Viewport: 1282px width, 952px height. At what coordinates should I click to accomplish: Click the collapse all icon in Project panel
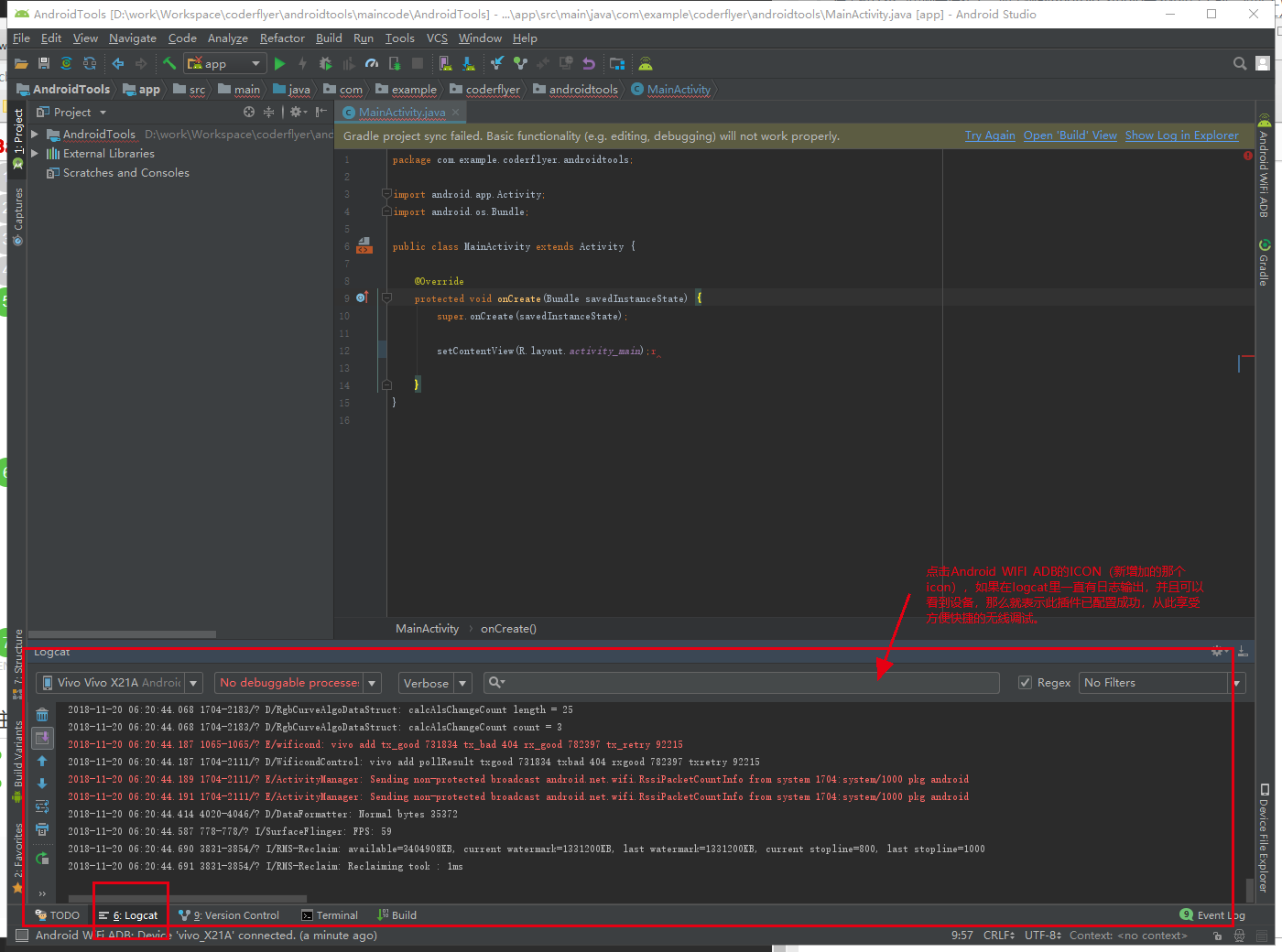click(268, 112)
